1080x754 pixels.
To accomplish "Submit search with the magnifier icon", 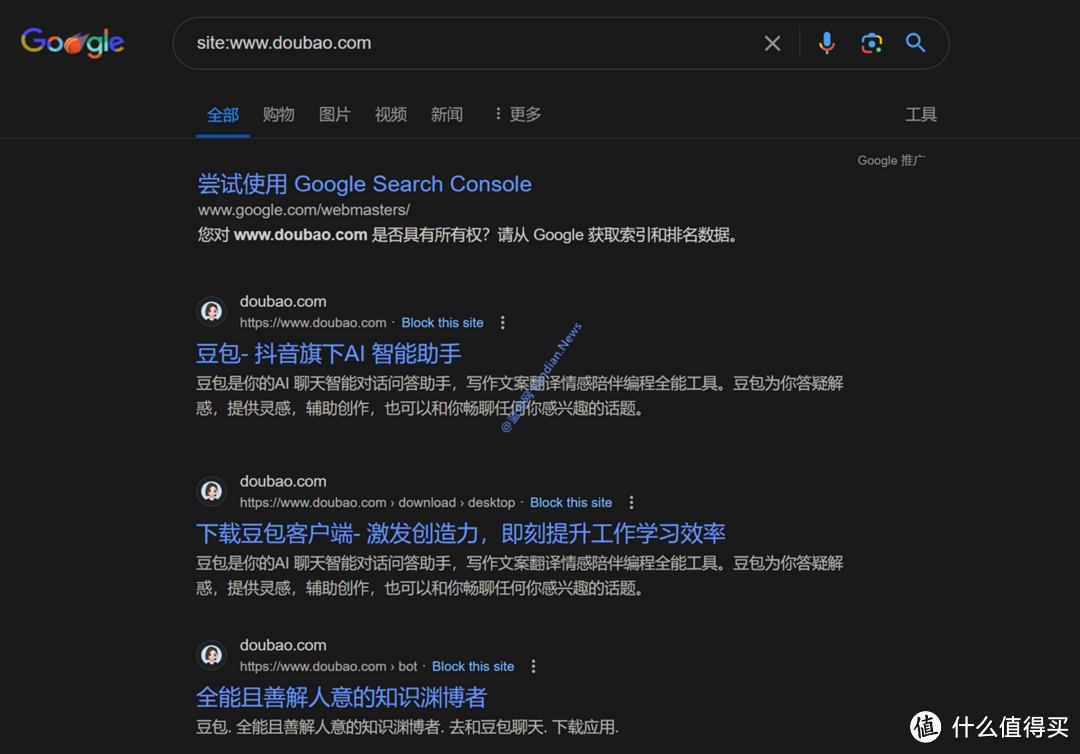I will pyautogui.click(x=915, y=43).
